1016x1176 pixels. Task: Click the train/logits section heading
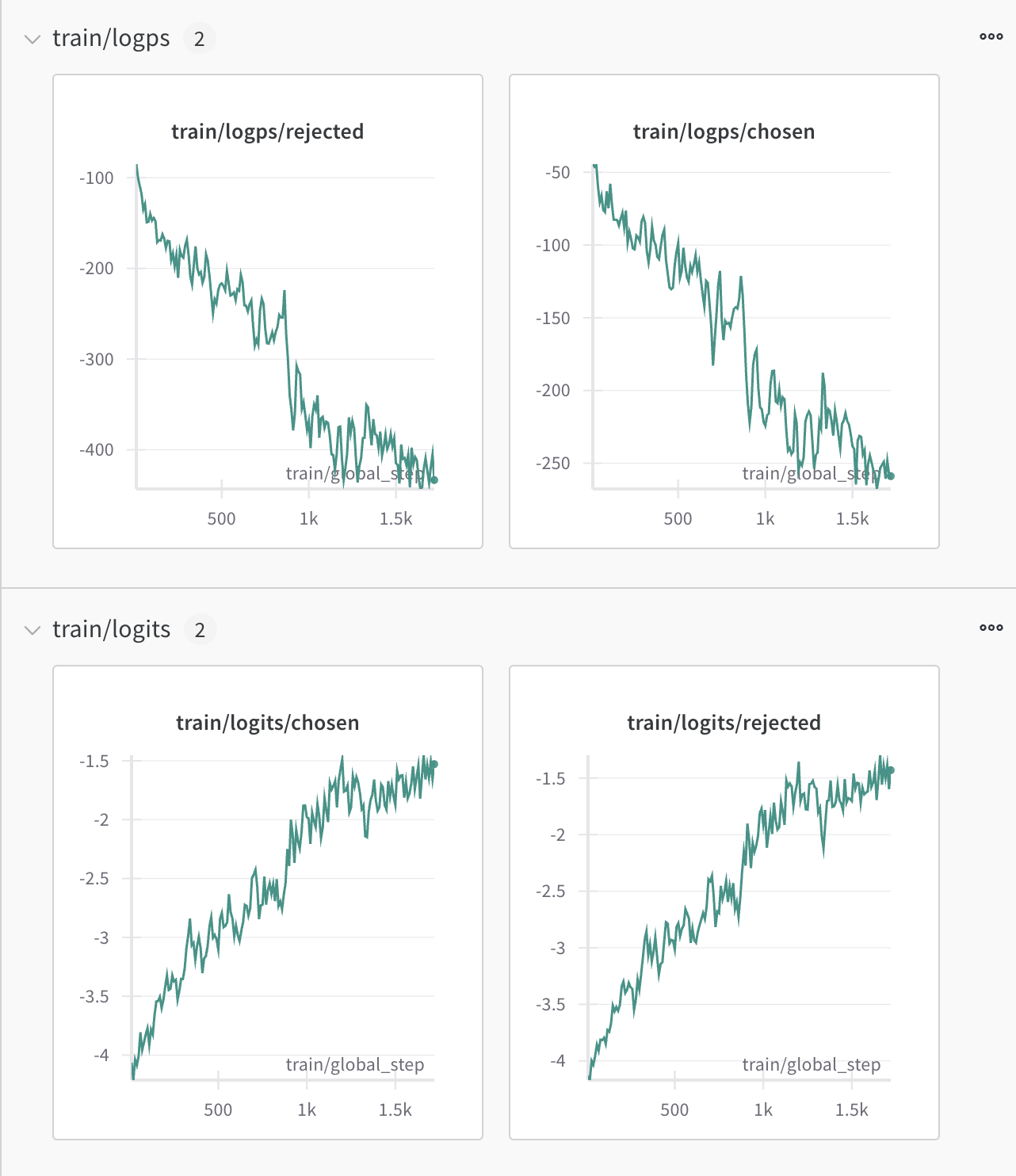(x=111, y=629)
